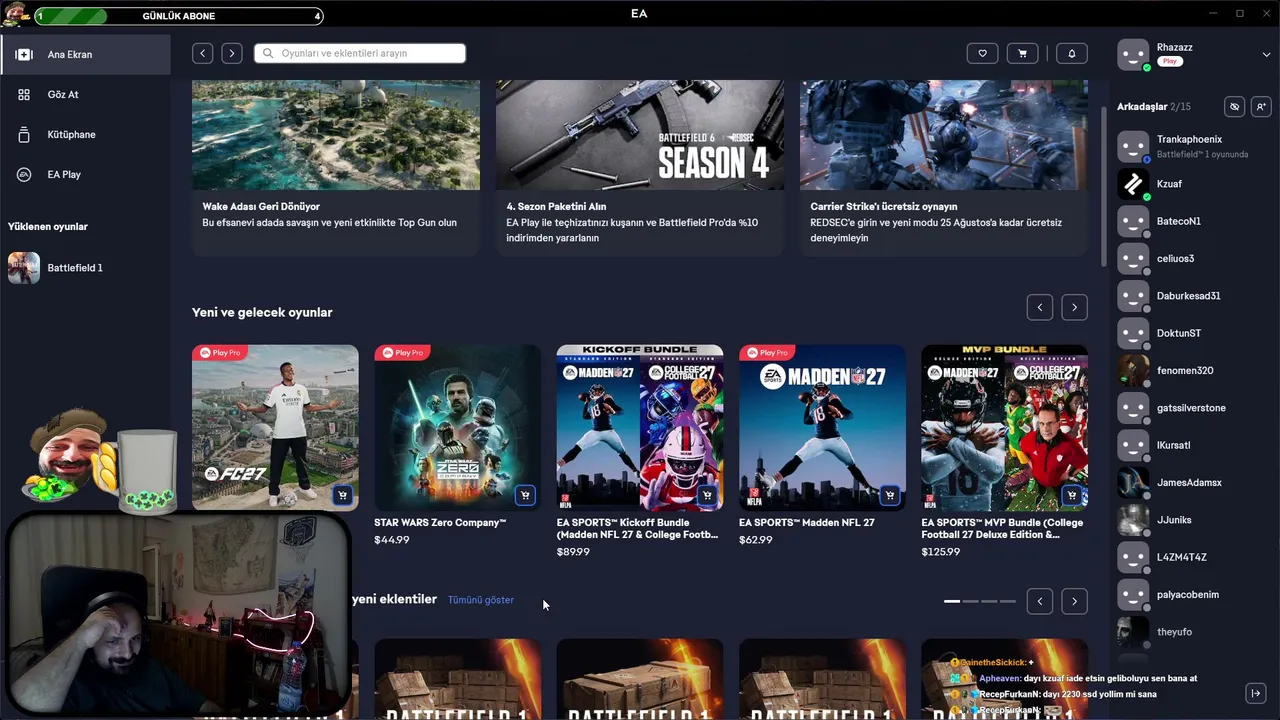
Task: Open the Ana Ekran sidebar item
Action: (85, 54)
